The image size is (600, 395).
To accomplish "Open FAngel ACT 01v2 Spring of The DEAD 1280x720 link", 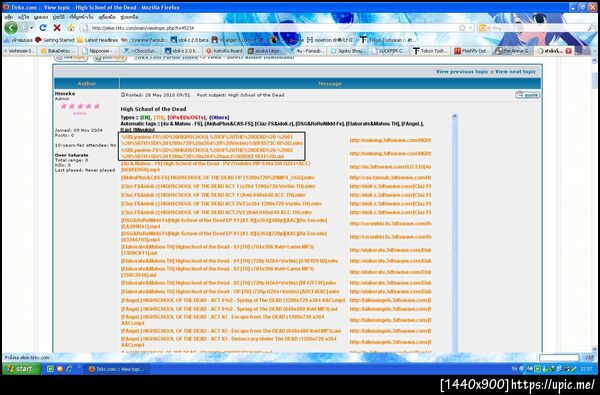I will (233, 300).
